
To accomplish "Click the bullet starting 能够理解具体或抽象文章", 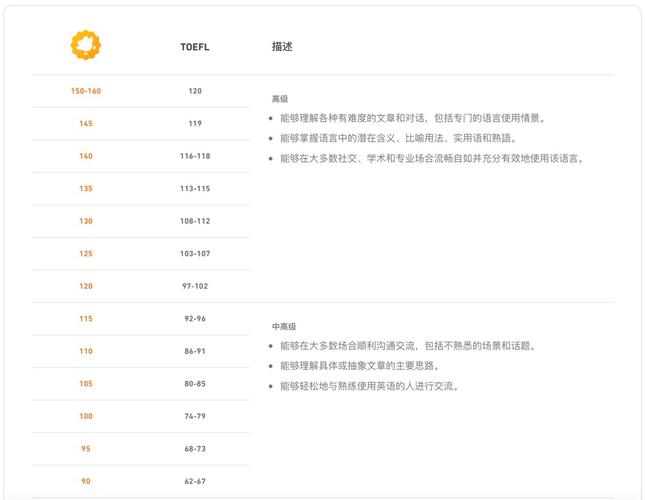I will 360,366.
